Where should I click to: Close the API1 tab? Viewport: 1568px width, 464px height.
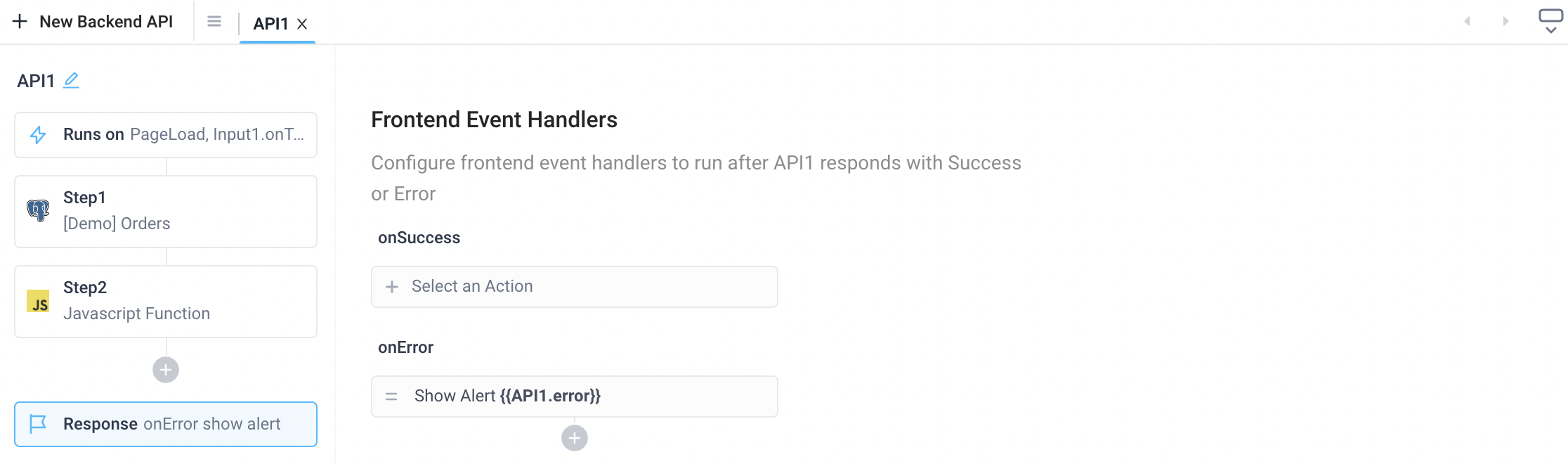tap(302, 23)
